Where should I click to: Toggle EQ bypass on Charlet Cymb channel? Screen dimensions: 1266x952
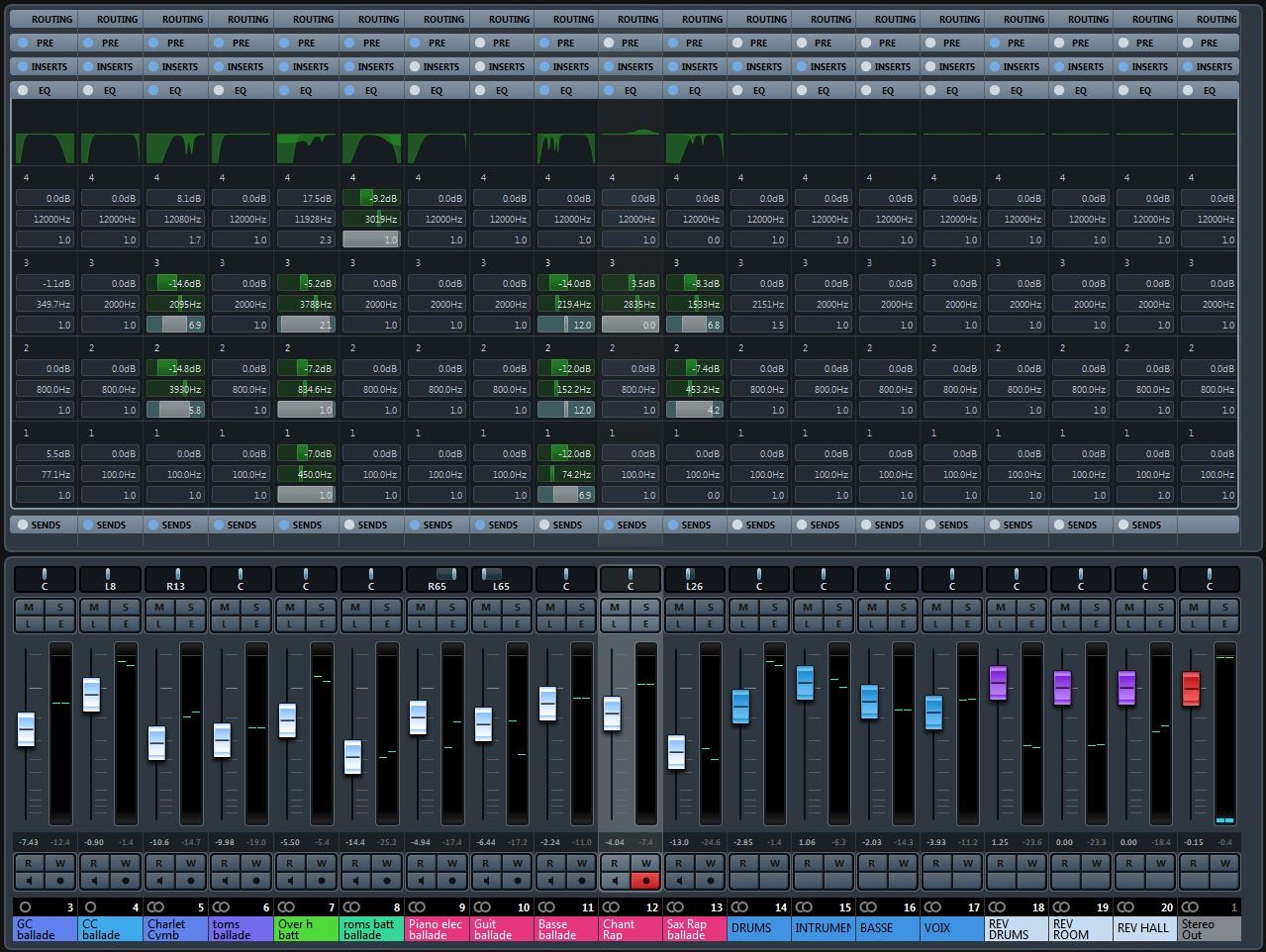pos(153,90)
